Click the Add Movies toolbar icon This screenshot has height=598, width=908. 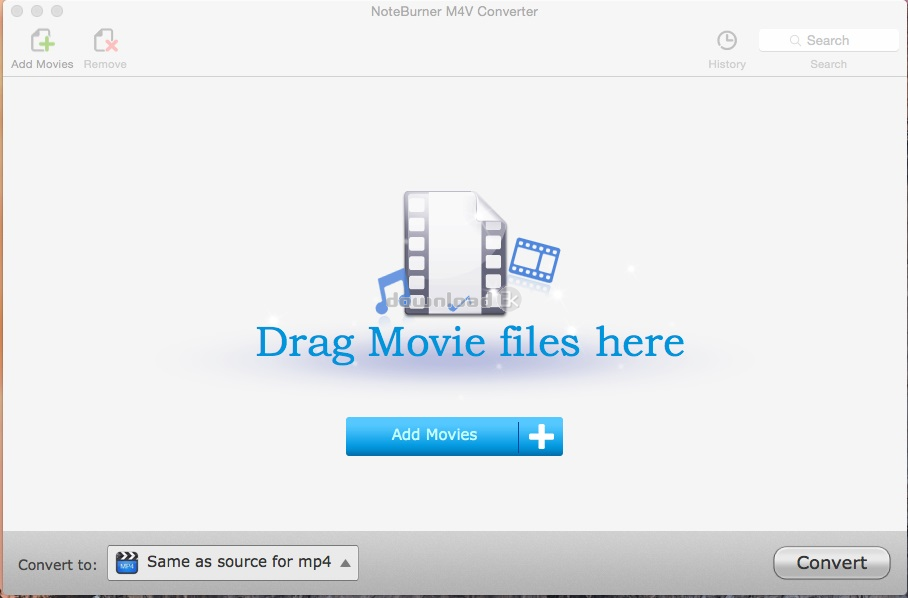coord(42,41)
